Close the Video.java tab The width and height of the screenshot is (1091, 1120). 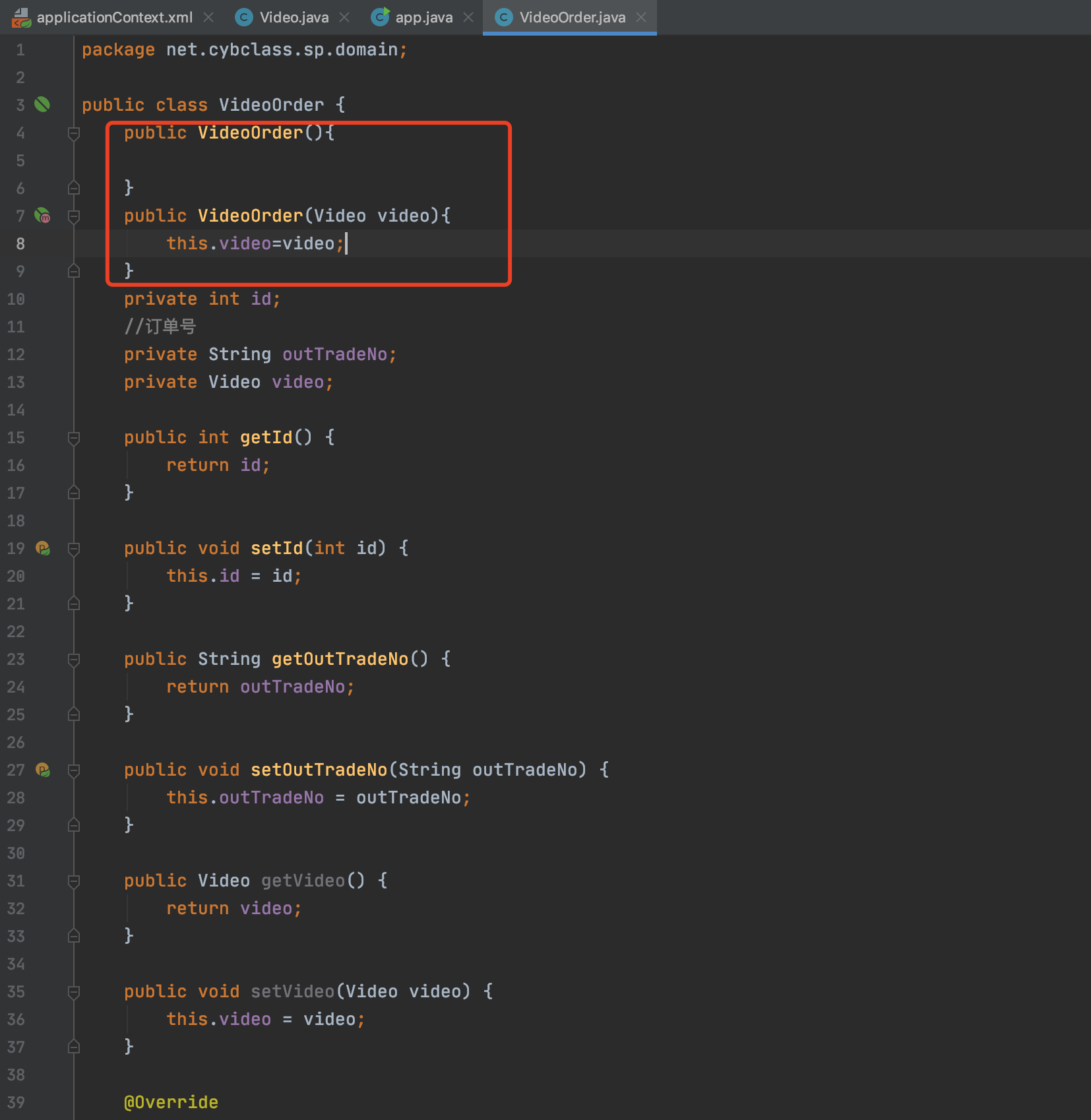coord(344,18)
